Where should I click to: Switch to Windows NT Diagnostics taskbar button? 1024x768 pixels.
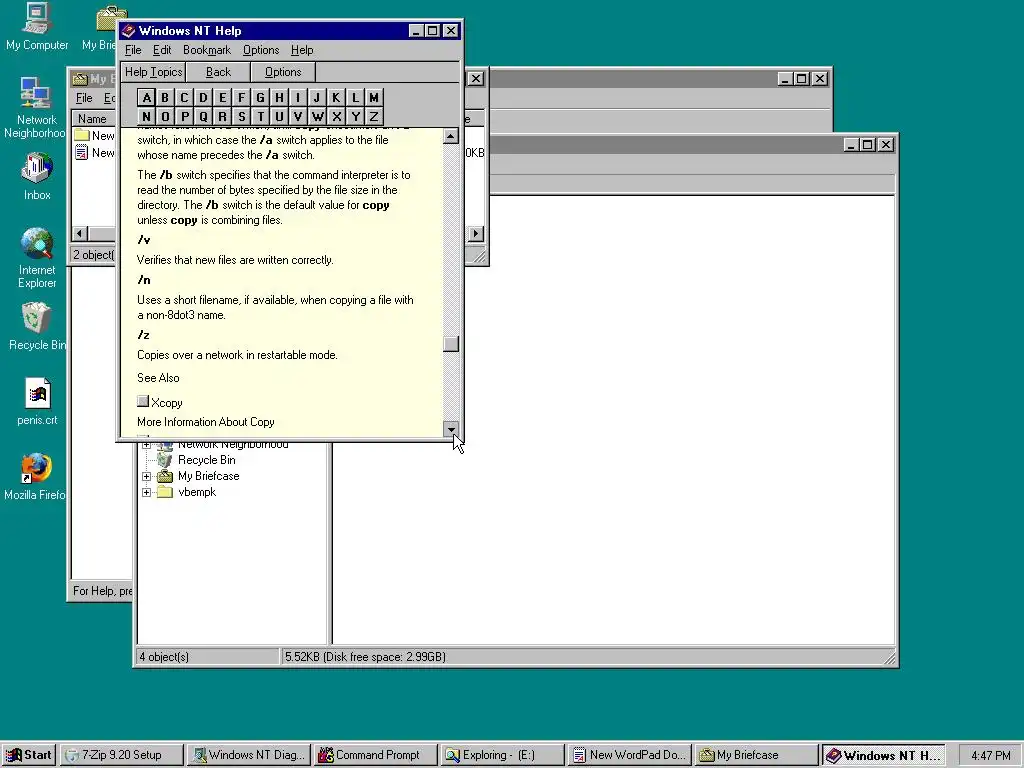(249, 755)
